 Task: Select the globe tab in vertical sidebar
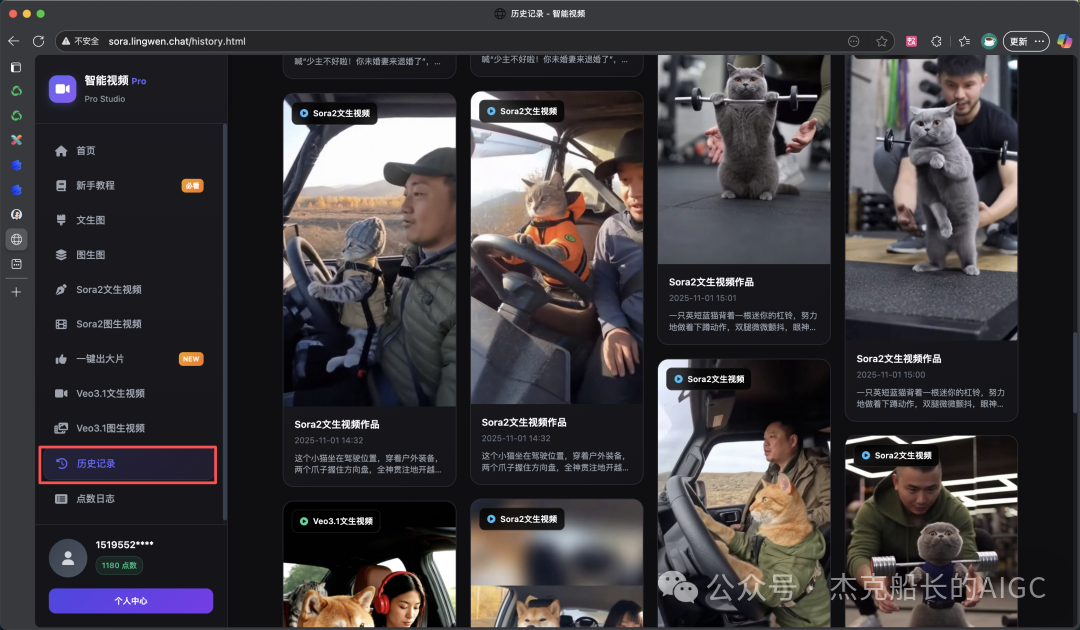coord(17,240)
